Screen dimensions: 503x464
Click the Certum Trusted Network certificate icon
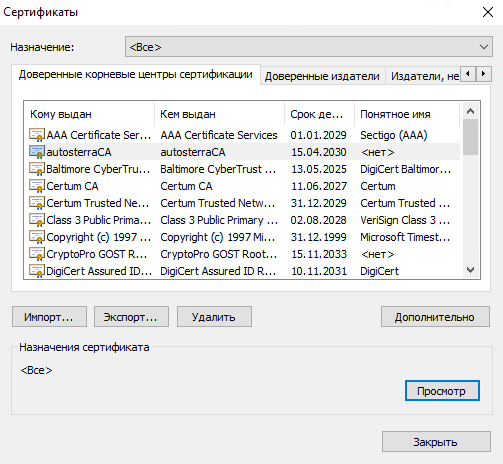tap(37, 203)
